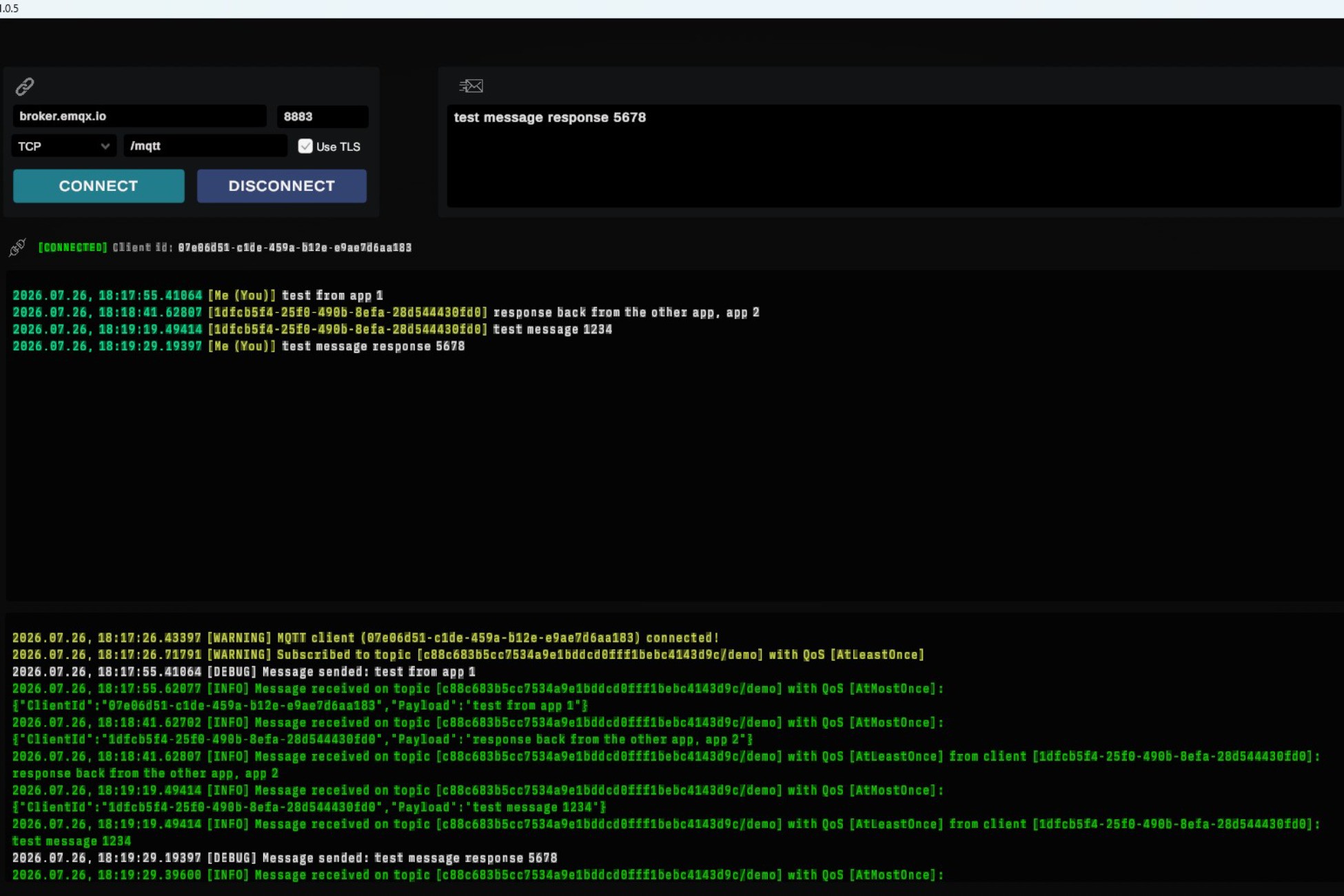This screenshot has height=896, width=1344.
Task: Click log line 'Subscribed to topic' warning
Action: click(x=468, y=655)
